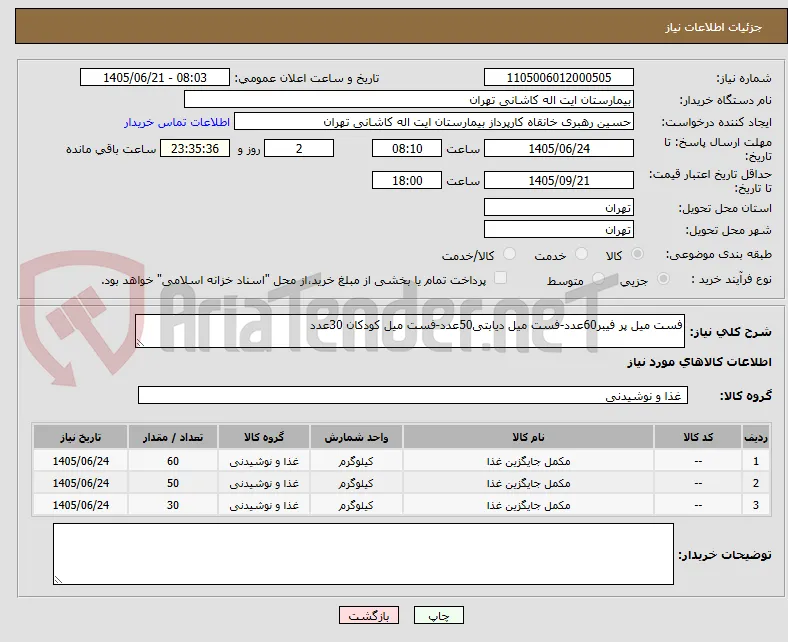Click the remaining time 23:35:36 field

tap(195, 148)
